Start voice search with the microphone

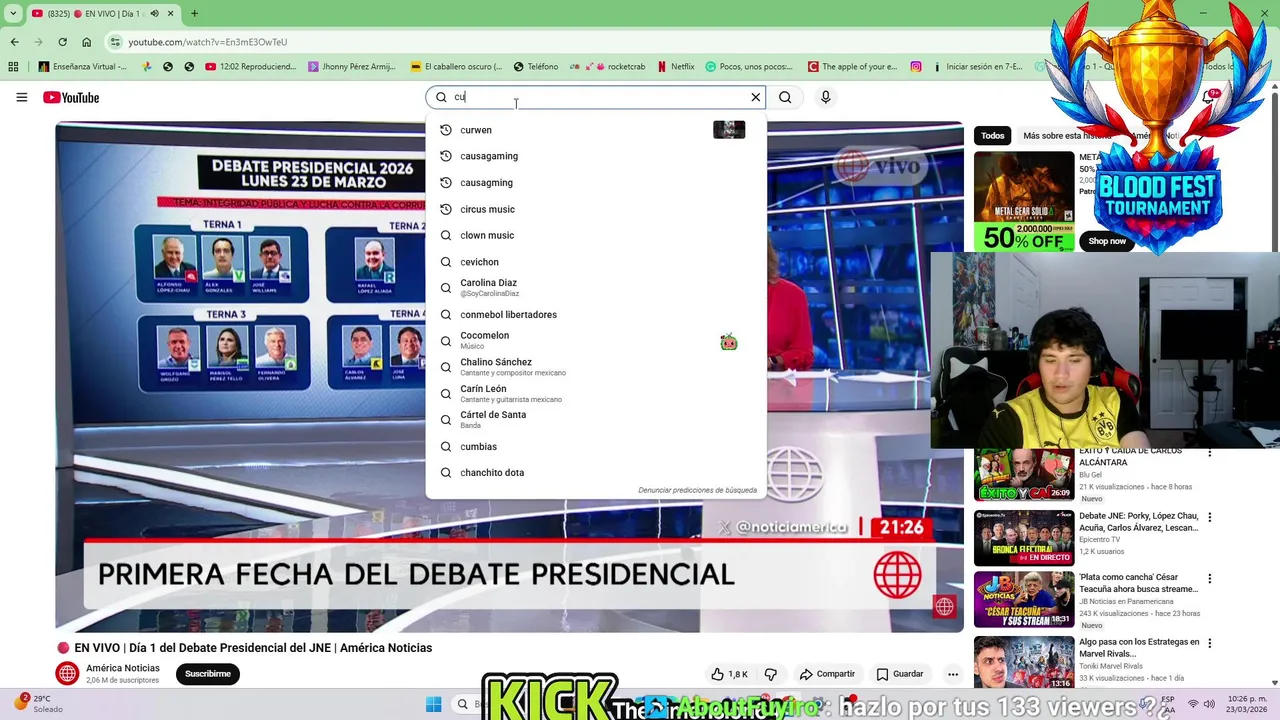[x=825, y=97]
